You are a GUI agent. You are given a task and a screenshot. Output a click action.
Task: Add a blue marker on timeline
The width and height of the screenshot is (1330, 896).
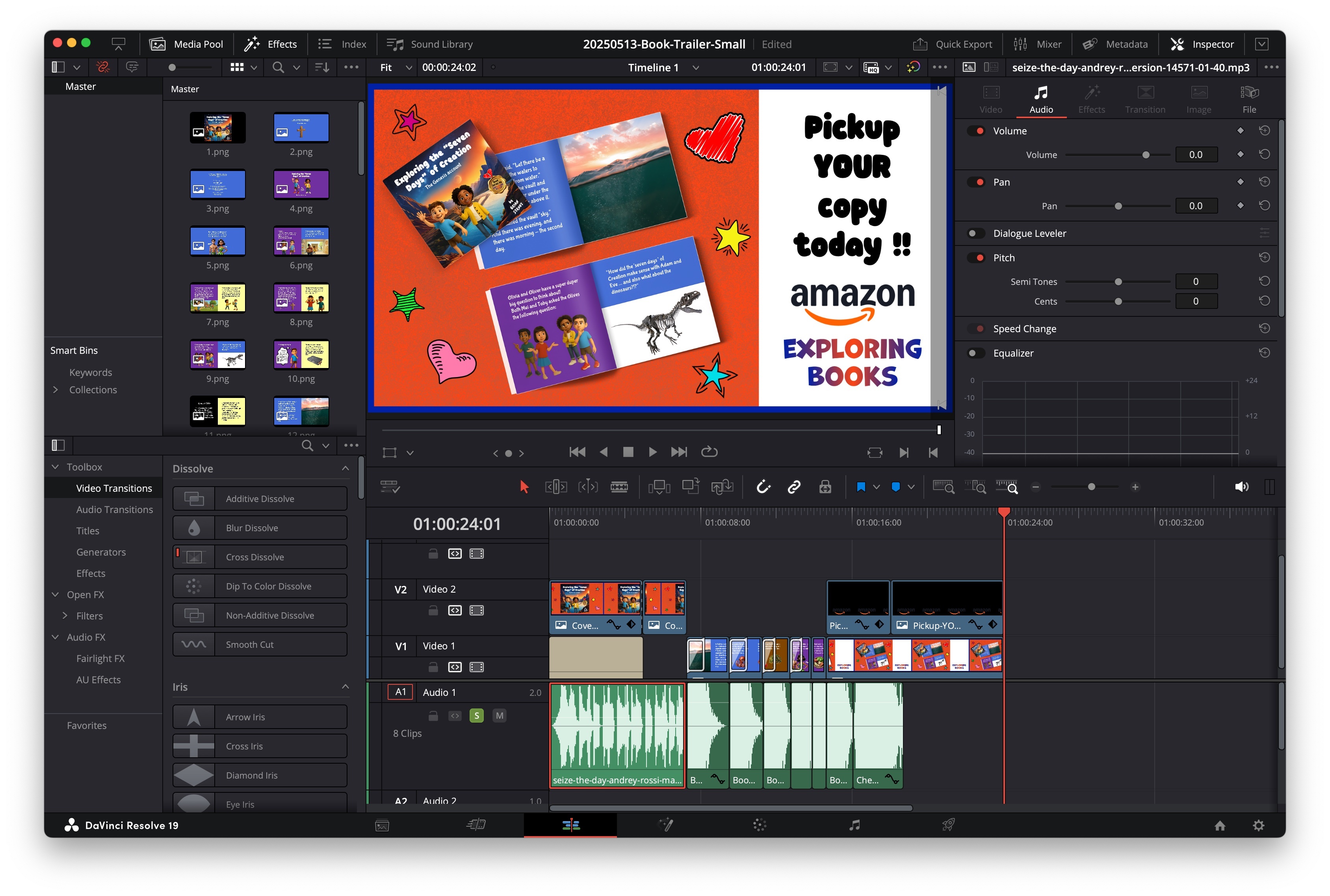896,487
